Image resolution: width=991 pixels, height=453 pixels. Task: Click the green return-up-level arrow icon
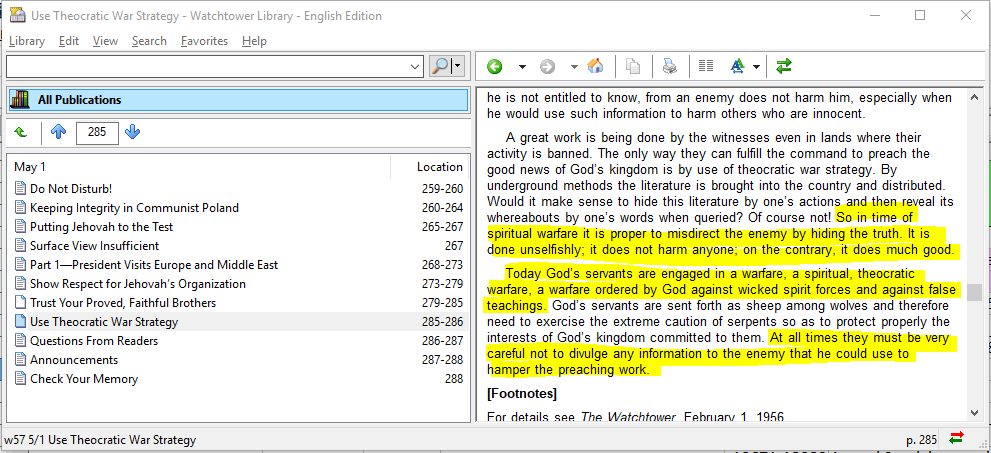(21, 132)
